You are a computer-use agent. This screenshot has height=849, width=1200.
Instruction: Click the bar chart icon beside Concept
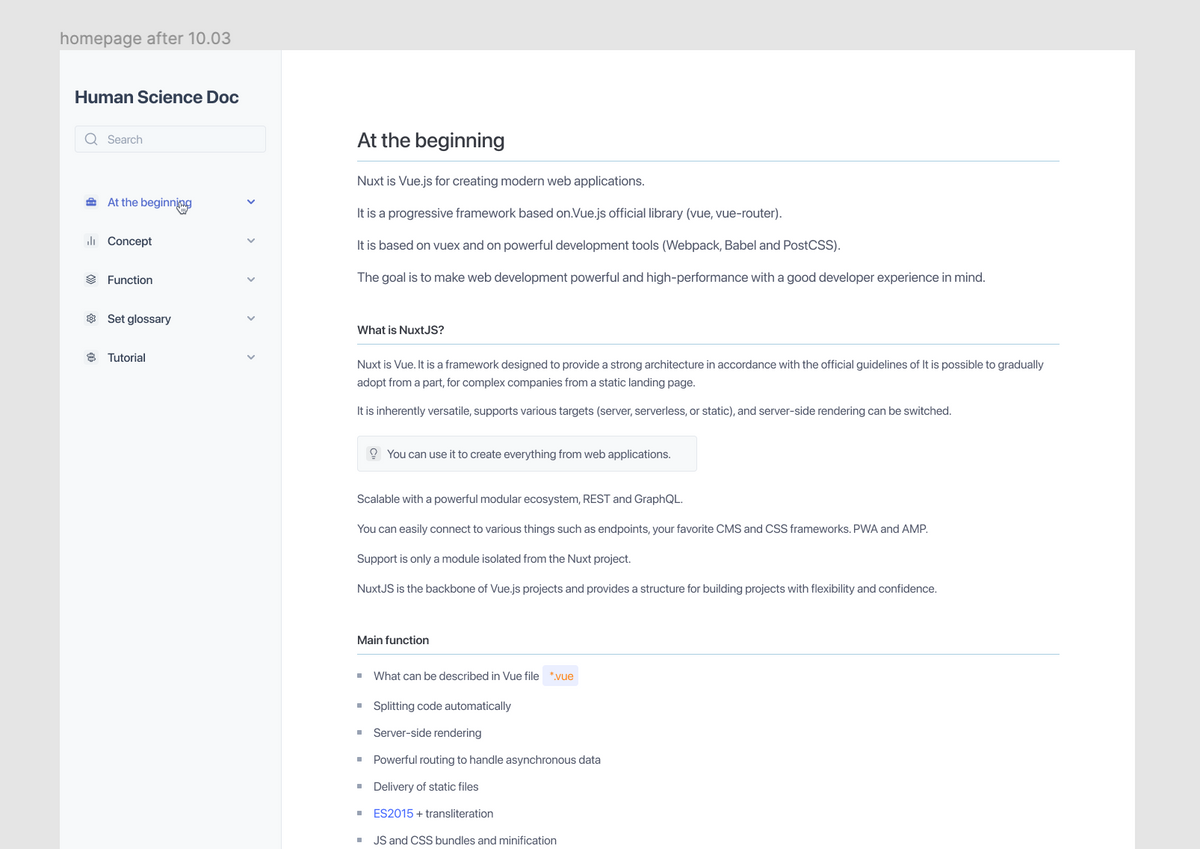pos(91,241)
